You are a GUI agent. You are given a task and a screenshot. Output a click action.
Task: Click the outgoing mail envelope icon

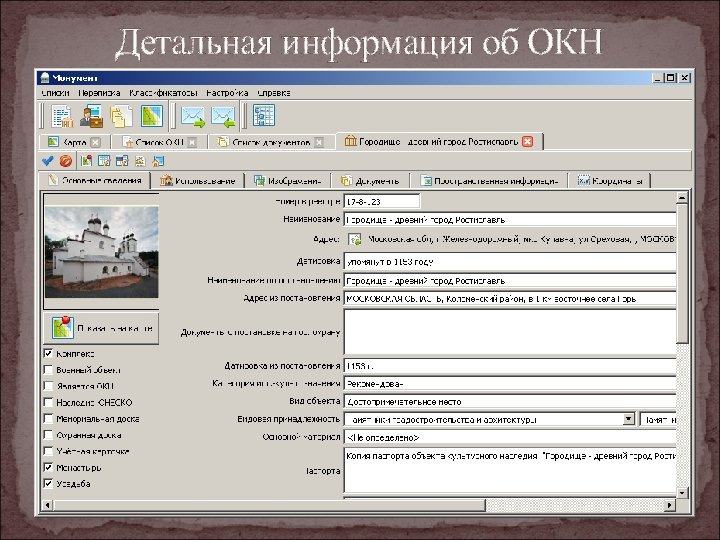(193, 116)
